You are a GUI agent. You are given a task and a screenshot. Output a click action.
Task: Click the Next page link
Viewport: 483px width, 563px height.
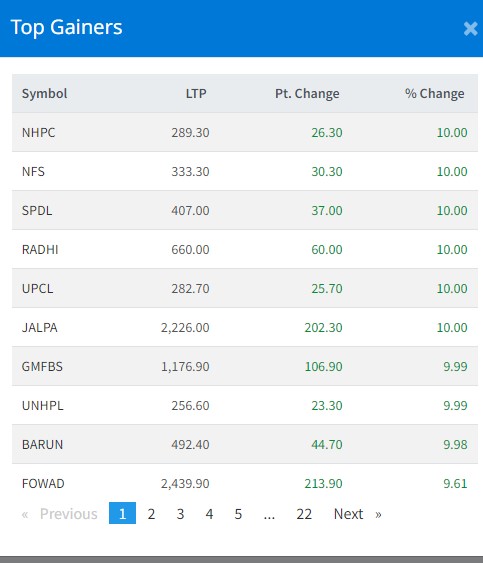click(357, 514)
